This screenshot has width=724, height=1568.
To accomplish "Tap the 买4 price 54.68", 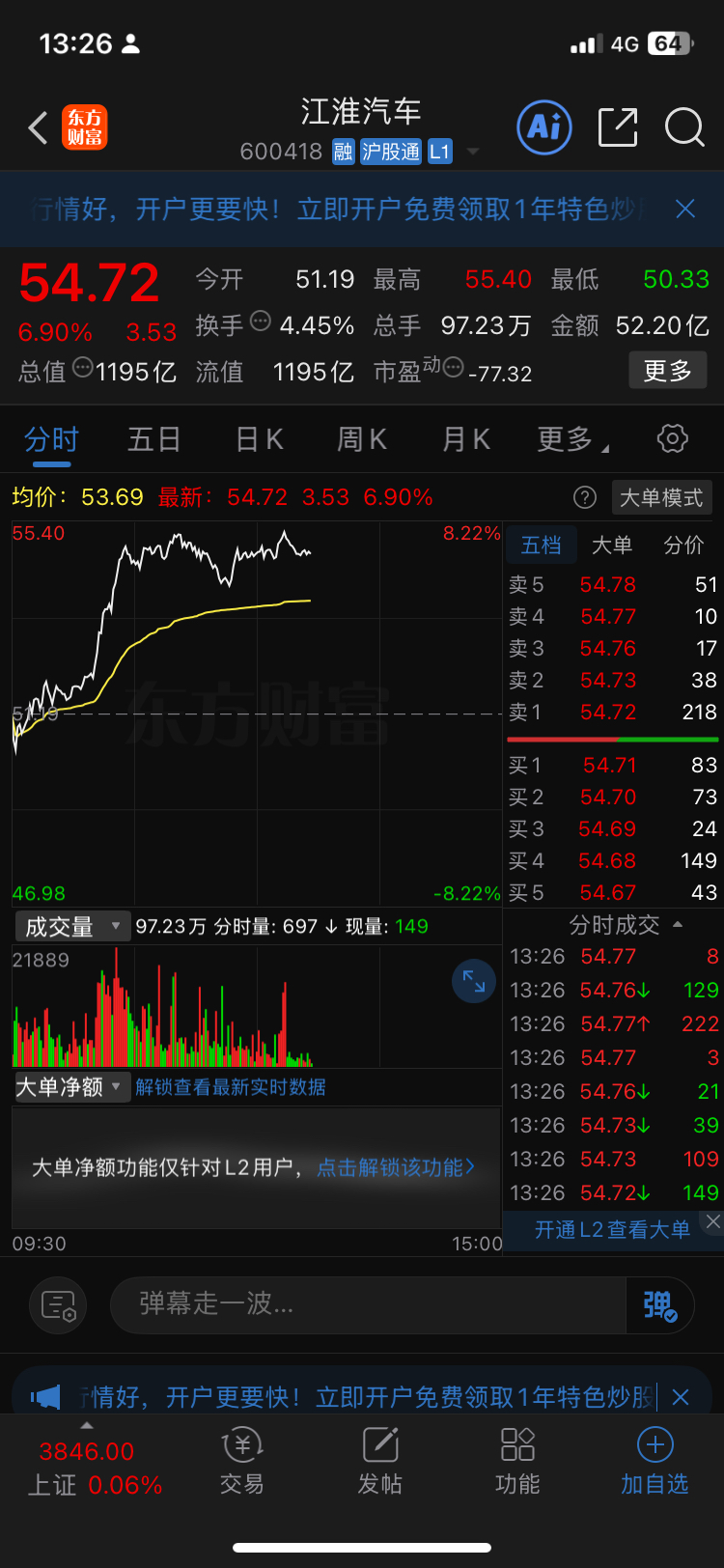I will [607, 860].
